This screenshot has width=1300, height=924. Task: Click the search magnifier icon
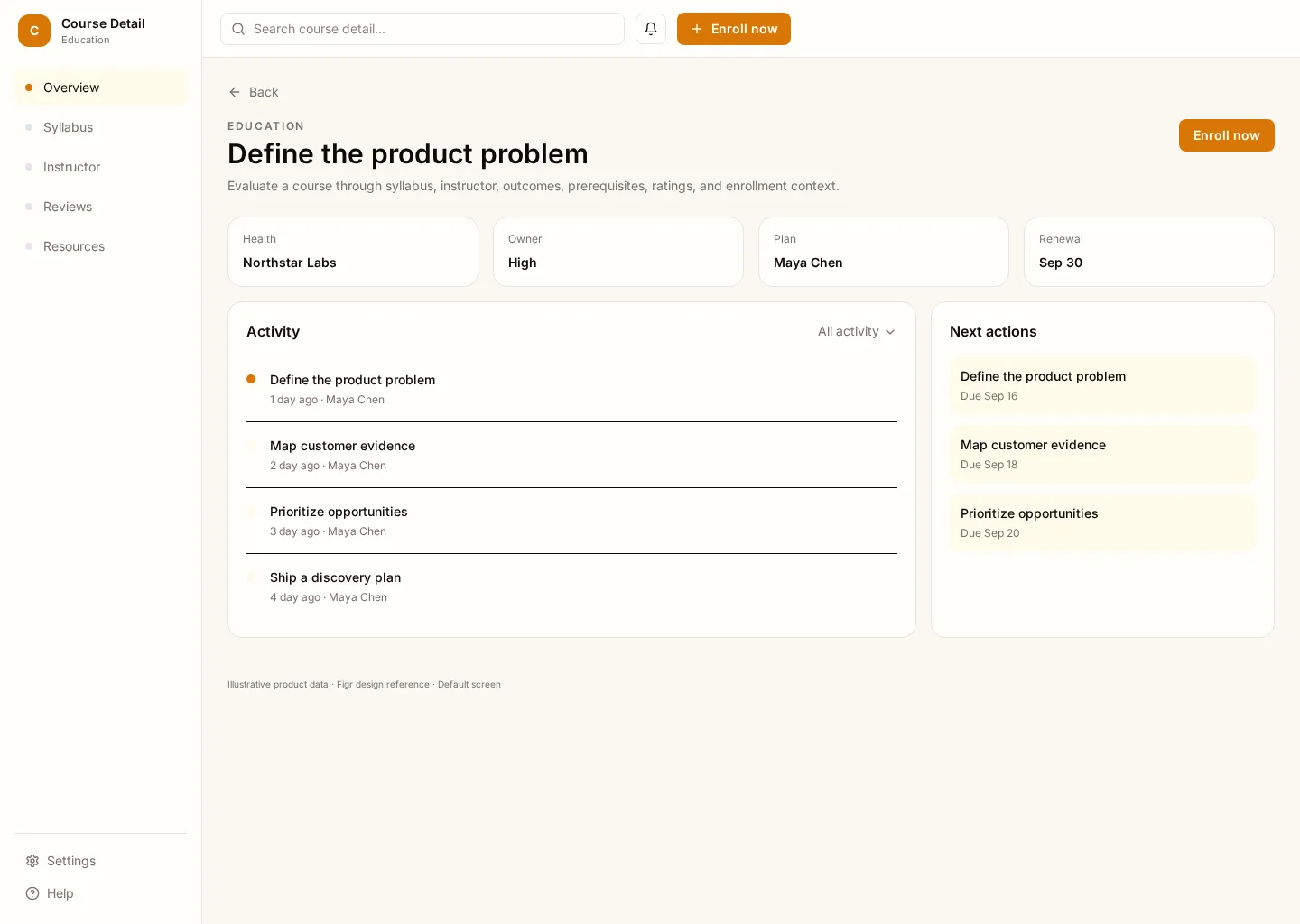pos(238,29)
